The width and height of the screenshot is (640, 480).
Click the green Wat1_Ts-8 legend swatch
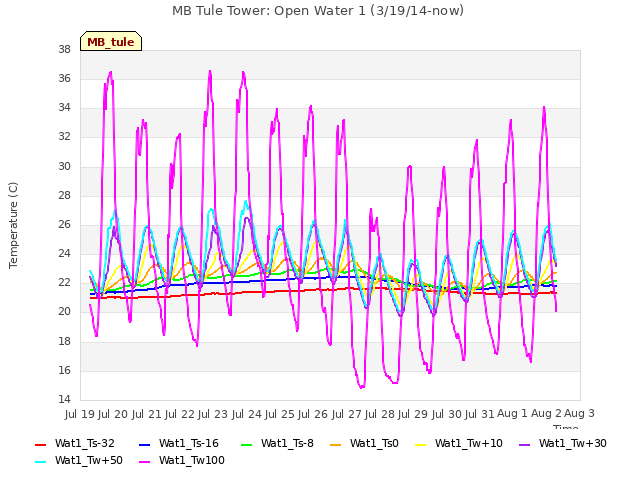(x=247, y=444)
